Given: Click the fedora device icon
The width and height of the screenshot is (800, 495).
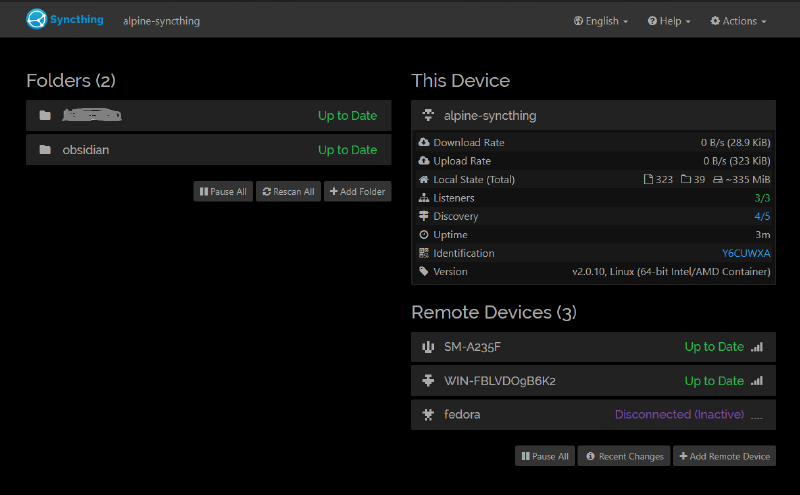Looking at the screenshot, I should (428, 414).
